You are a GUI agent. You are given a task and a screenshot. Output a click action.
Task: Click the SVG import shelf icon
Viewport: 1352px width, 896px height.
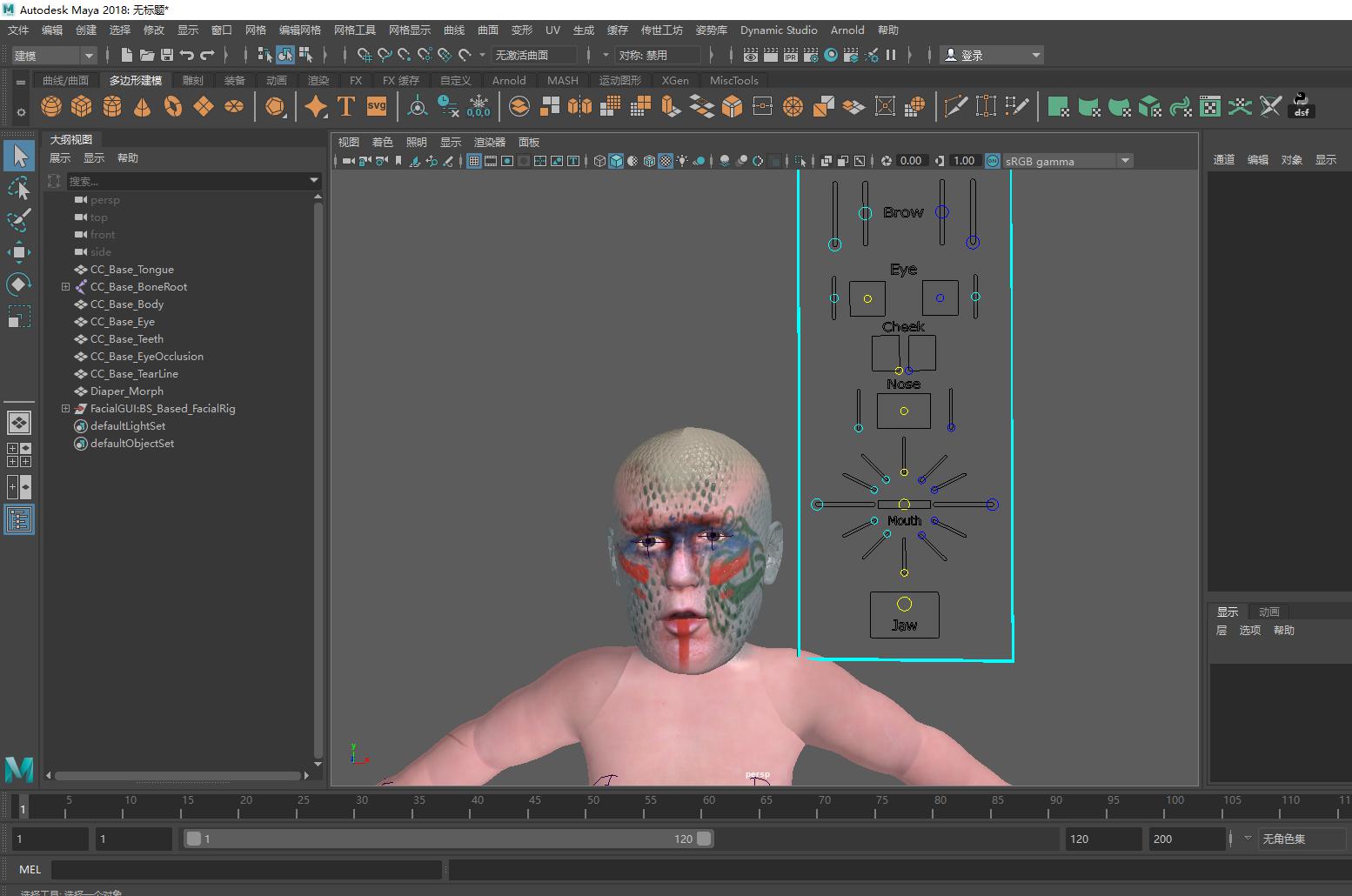coord(377,107)
